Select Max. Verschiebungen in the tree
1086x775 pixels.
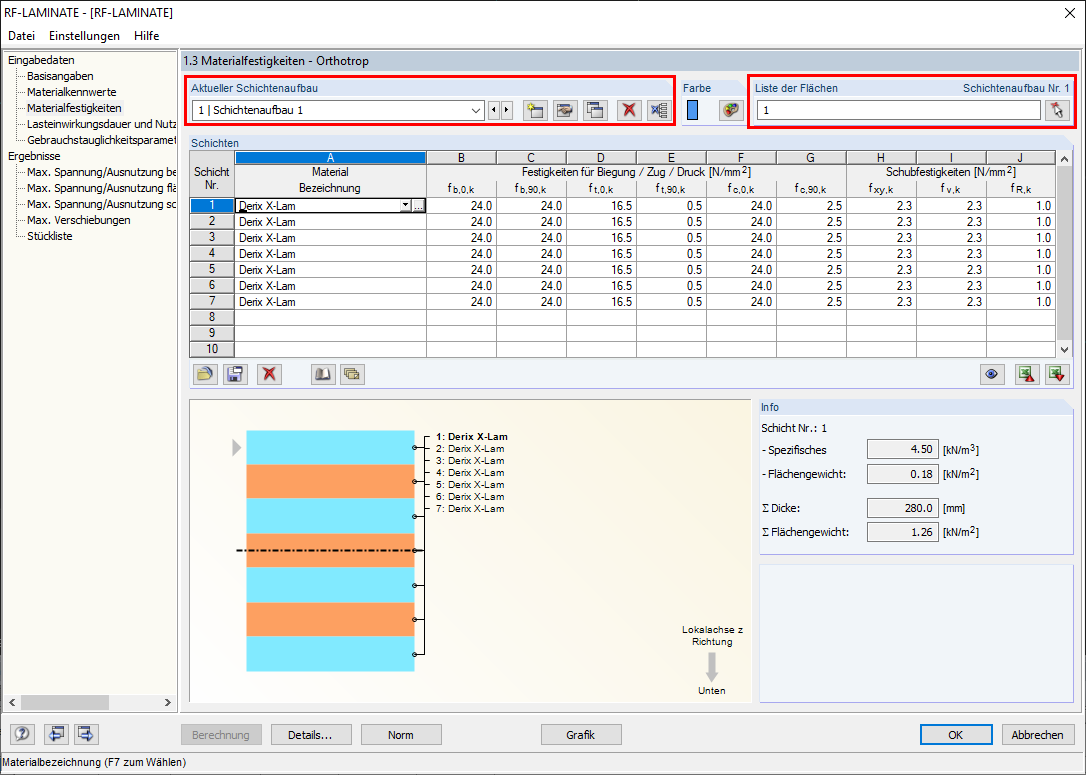point(78,220)
